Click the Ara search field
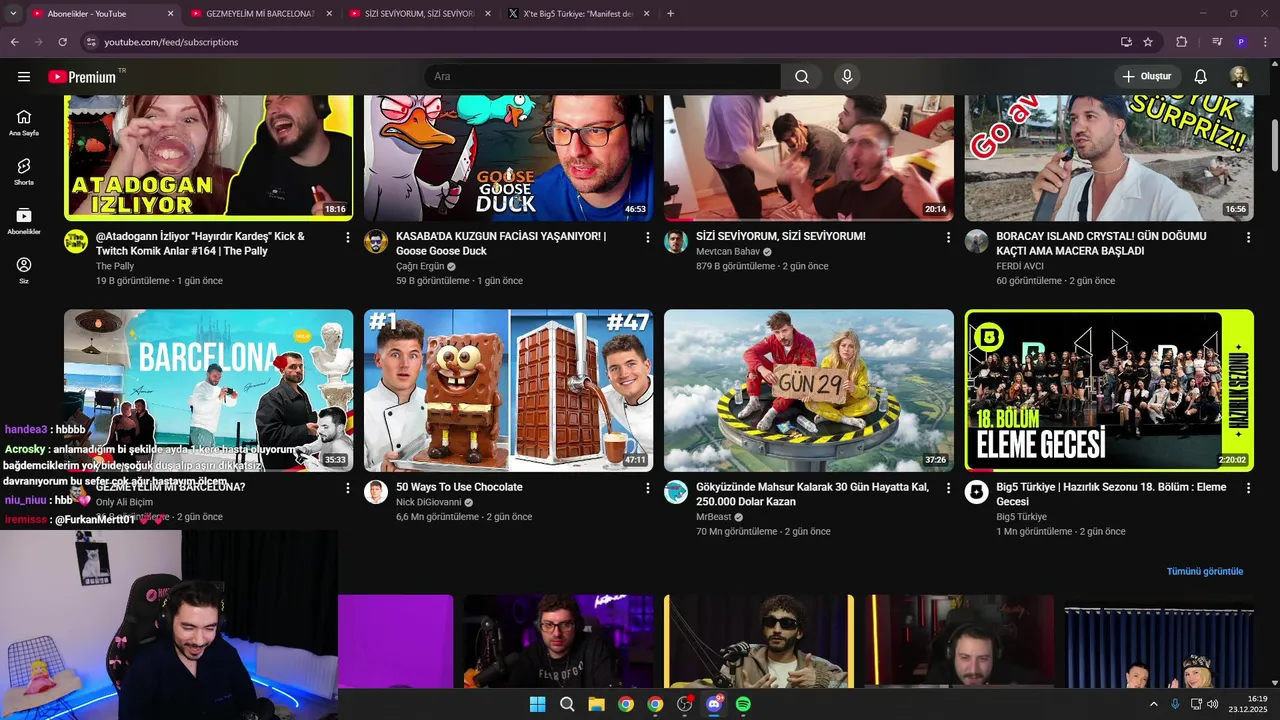The image size is (1280, 720). tap(603, 77)
